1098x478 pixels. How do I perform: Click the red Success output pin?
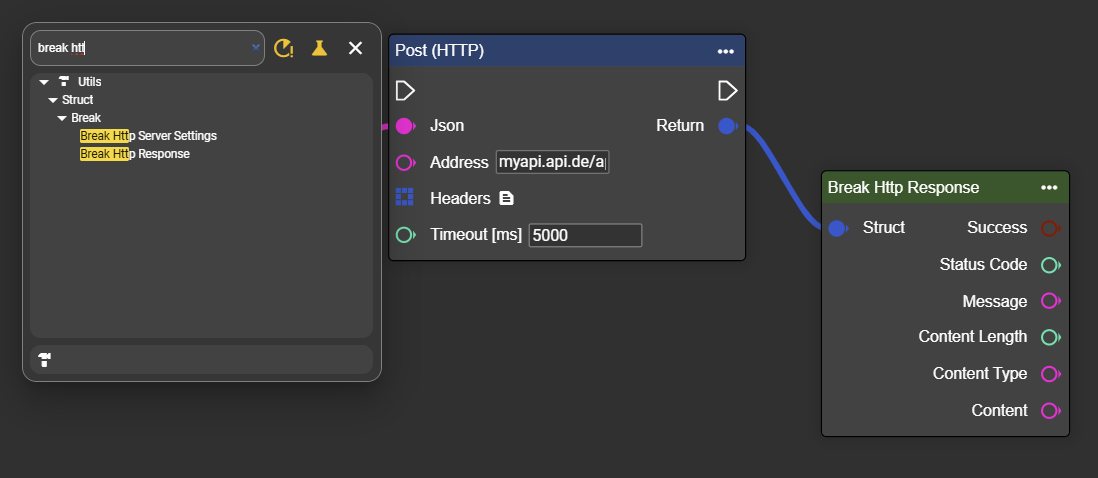[x=1050, y=228]
